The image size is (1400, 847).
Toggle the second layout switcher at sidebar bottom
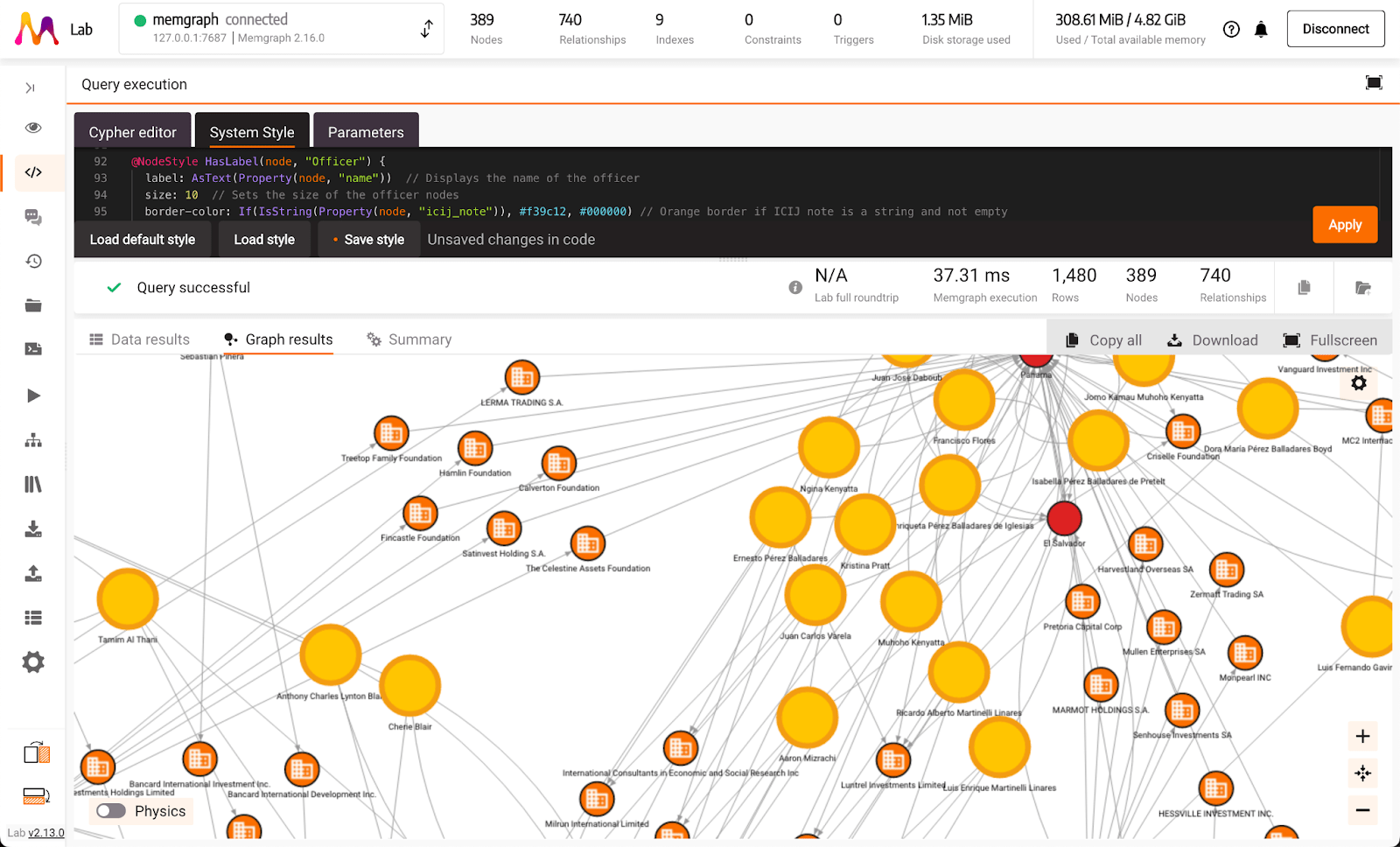click(33, 796)
